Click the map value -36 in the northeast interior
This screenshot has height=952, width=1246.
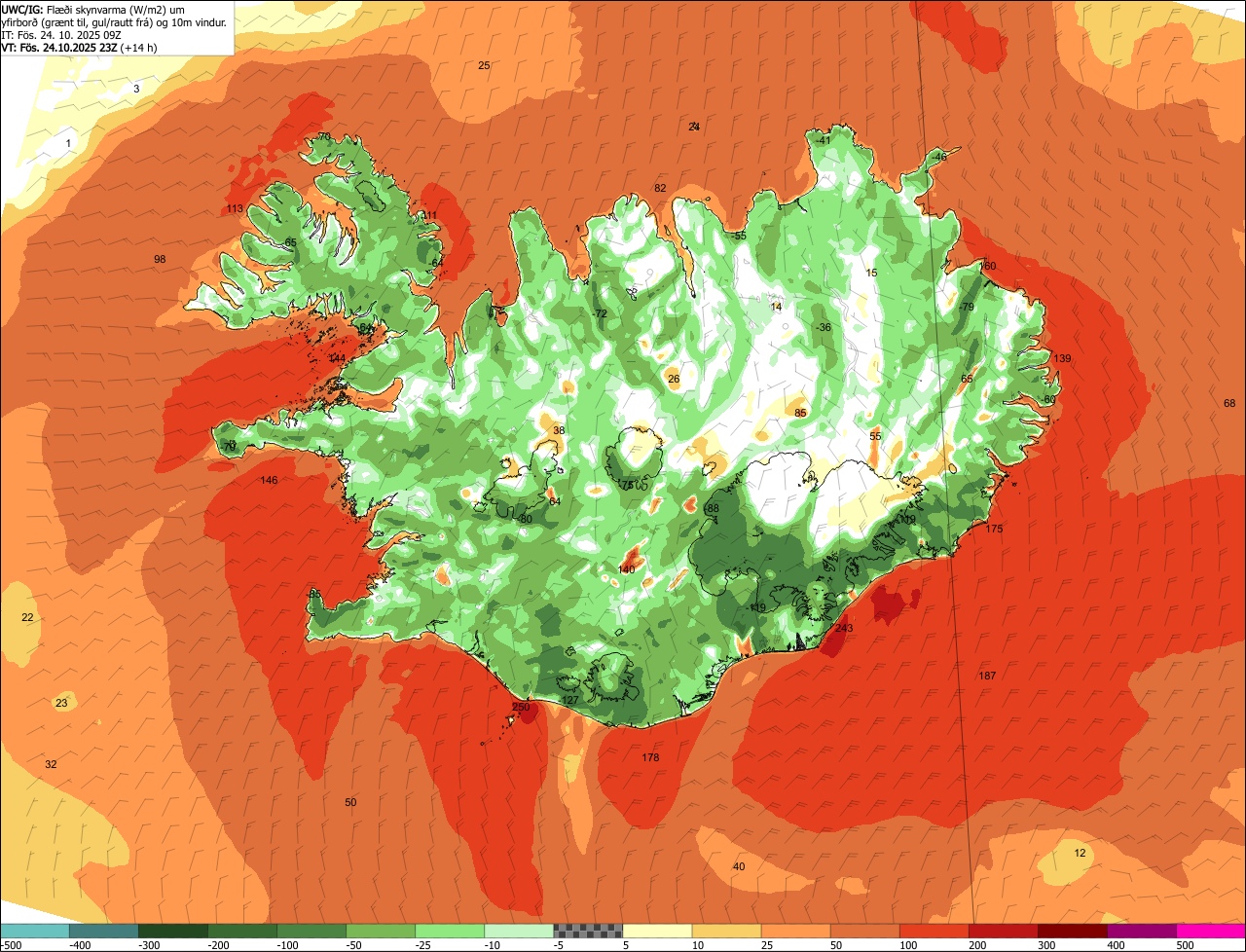pos(824,327)
